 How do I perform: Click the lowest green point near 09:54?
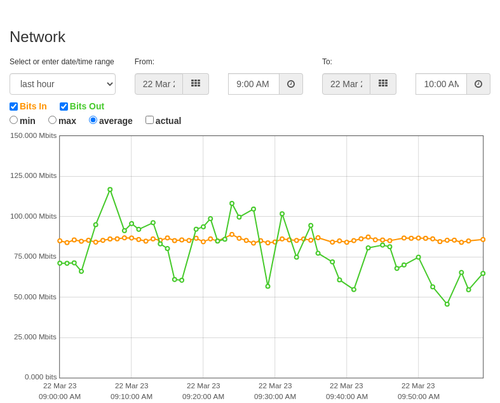tap(447, 304)
